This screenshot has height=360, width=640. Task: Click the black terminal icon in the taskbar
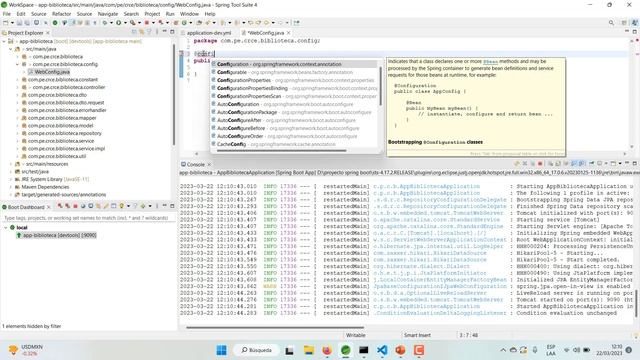pos(364,350)
